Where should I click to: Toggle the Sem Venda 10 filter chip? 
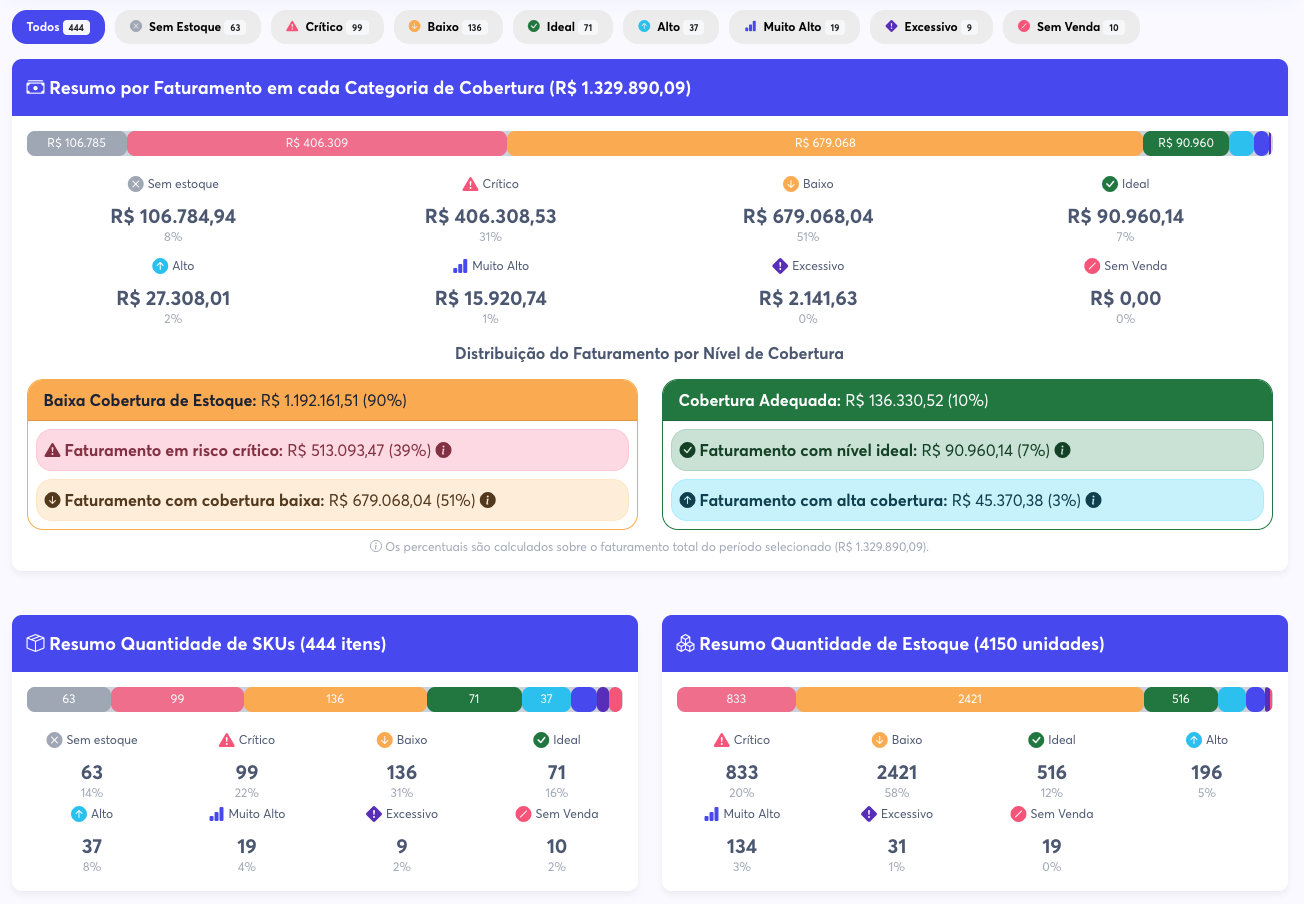click(1071, 27)
